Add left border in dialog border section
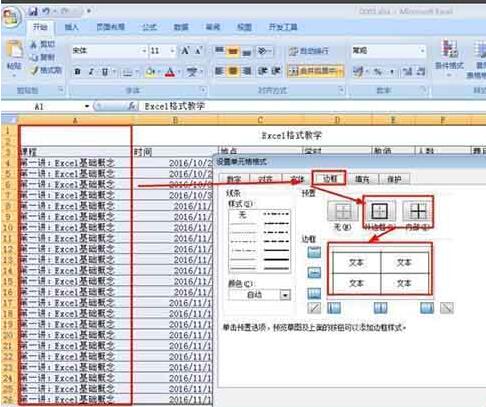 click(334, 308)
